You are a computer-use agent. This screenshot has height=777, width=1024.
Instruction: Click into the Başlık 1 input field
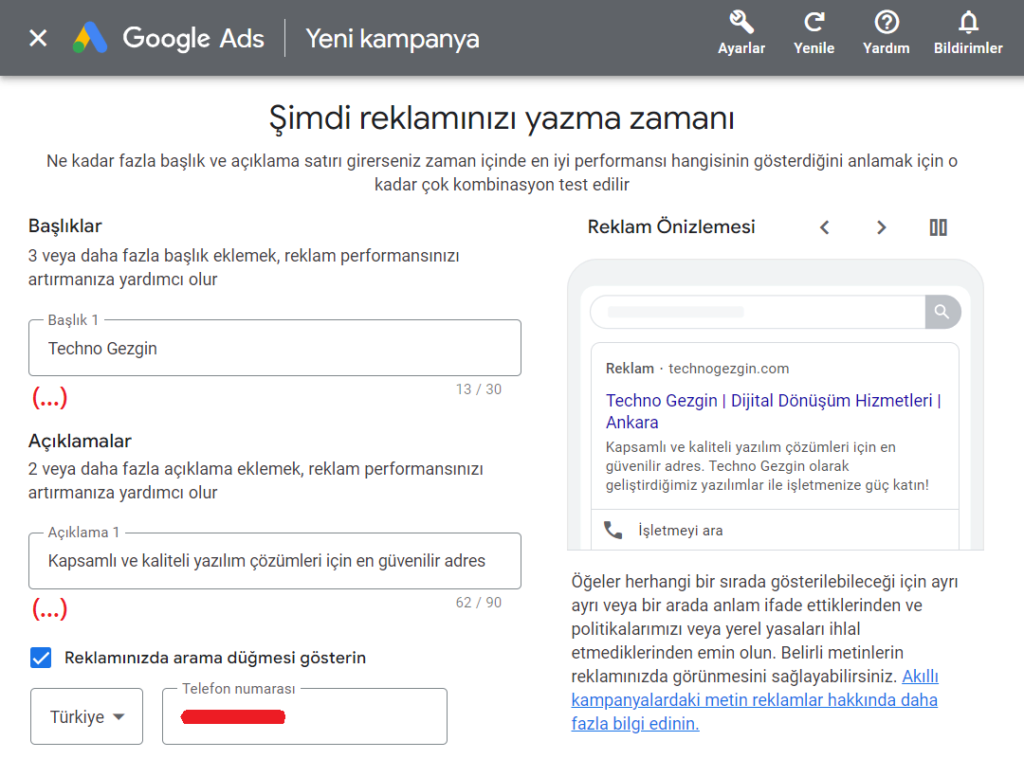click(275, 348)
